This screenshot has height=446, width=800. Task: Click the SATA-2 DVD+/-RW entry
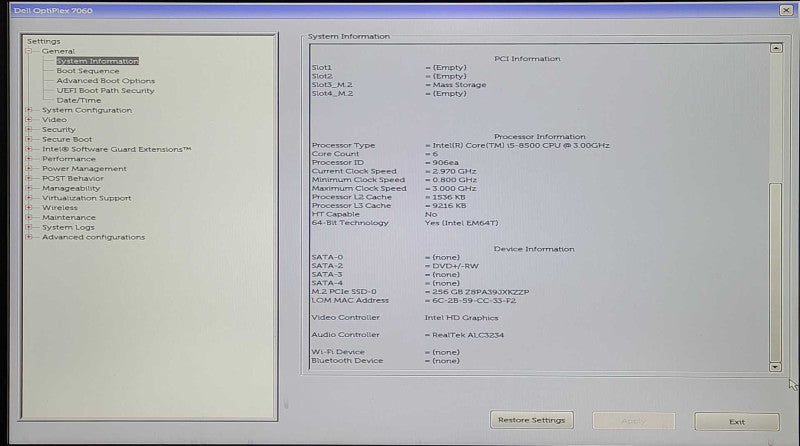[x=455, y=266]
